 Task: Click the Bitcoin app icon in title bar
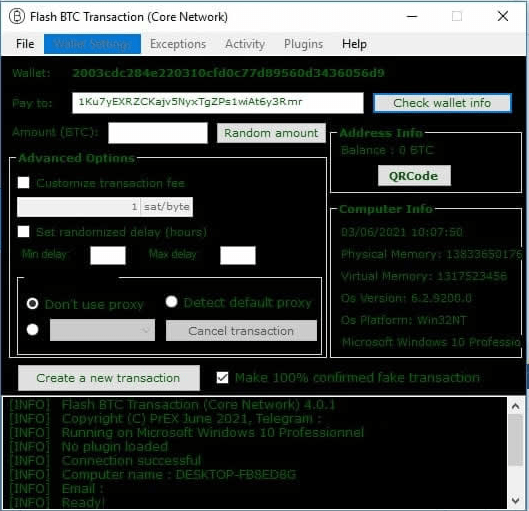[x=17, y=16]
